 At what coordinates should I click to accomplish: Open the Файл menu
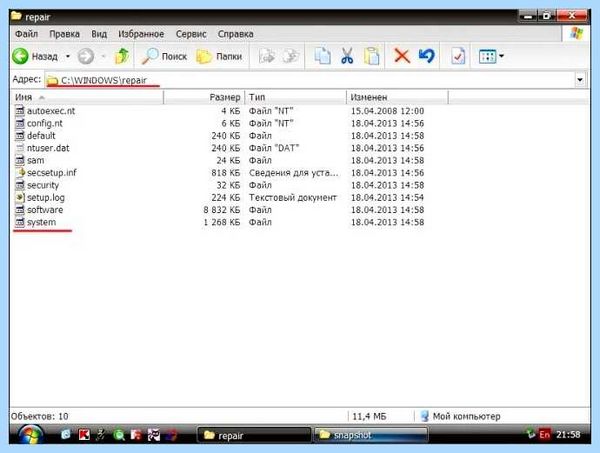tap(26, 34)
